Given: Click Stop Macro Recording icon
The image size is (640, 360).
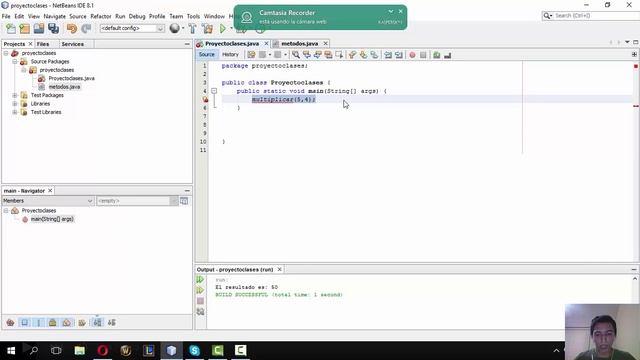Looking at the screenshot, I should tap(423, 55).
